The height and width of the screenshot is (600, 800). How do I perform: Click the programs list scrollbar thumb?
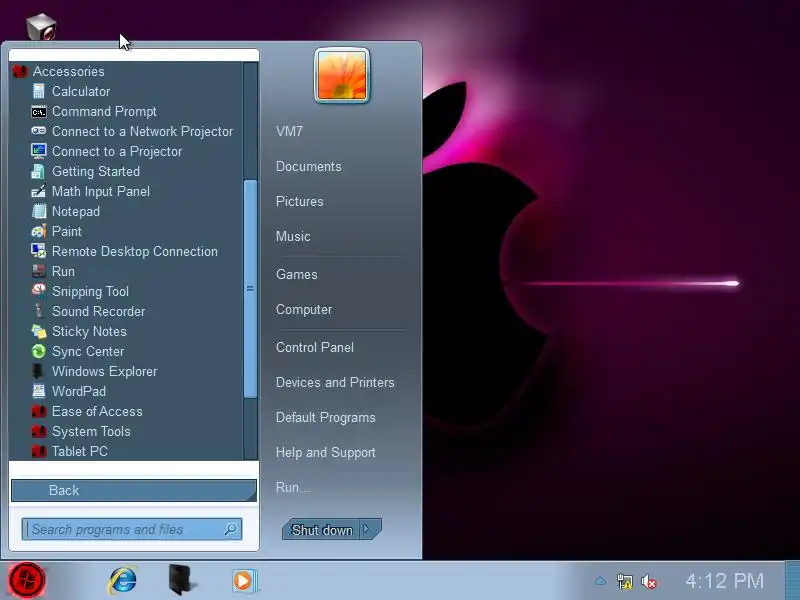point(250,288)
